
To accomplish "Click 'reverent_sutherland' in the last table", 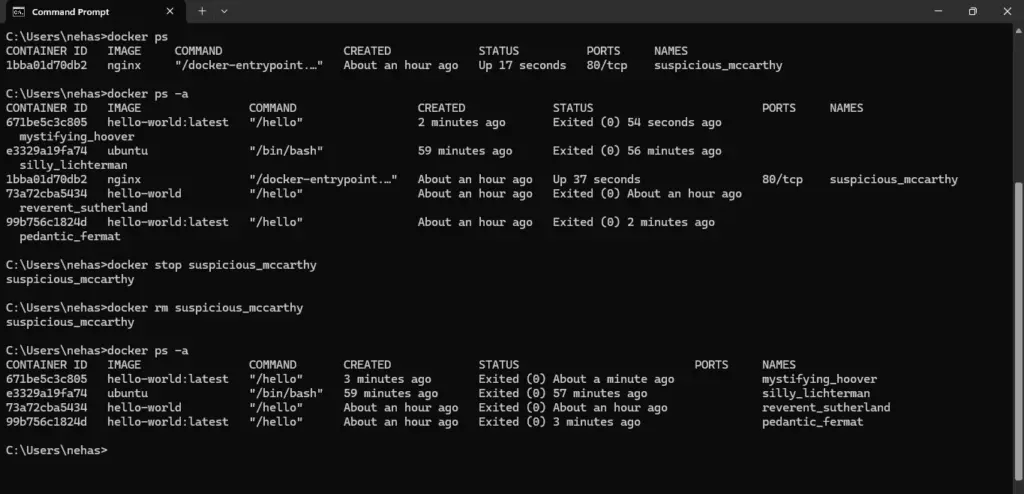I will [825, 408].
